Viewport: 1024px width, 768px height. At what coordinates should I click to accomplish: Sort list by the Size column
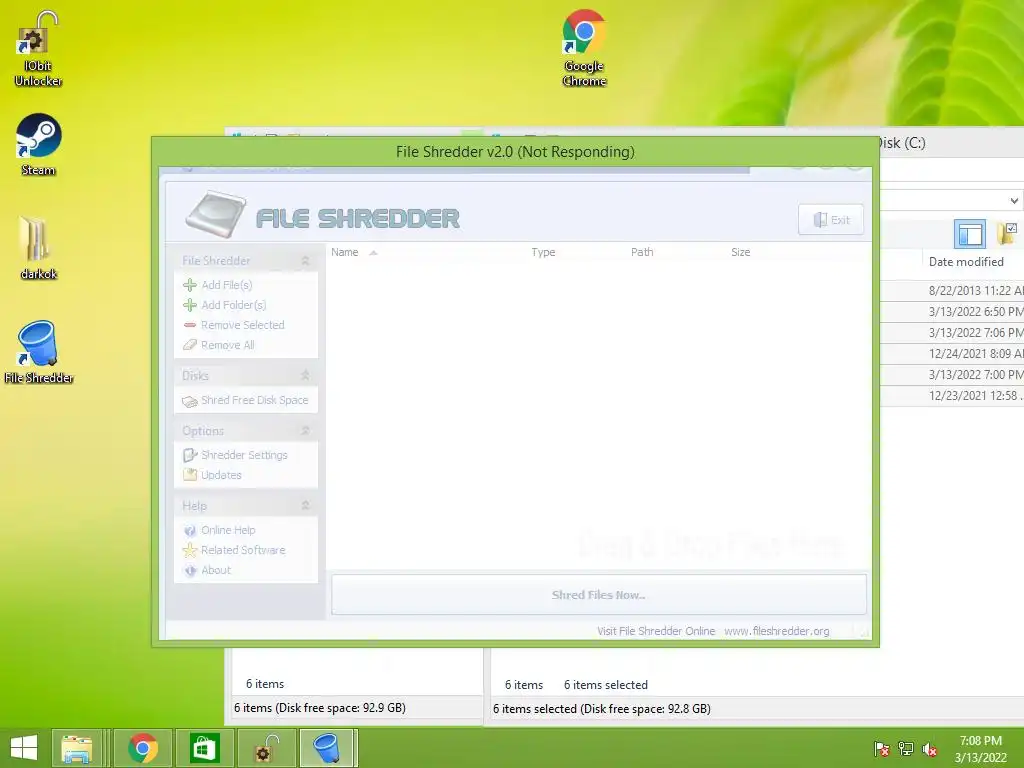[x=741, y=252]
